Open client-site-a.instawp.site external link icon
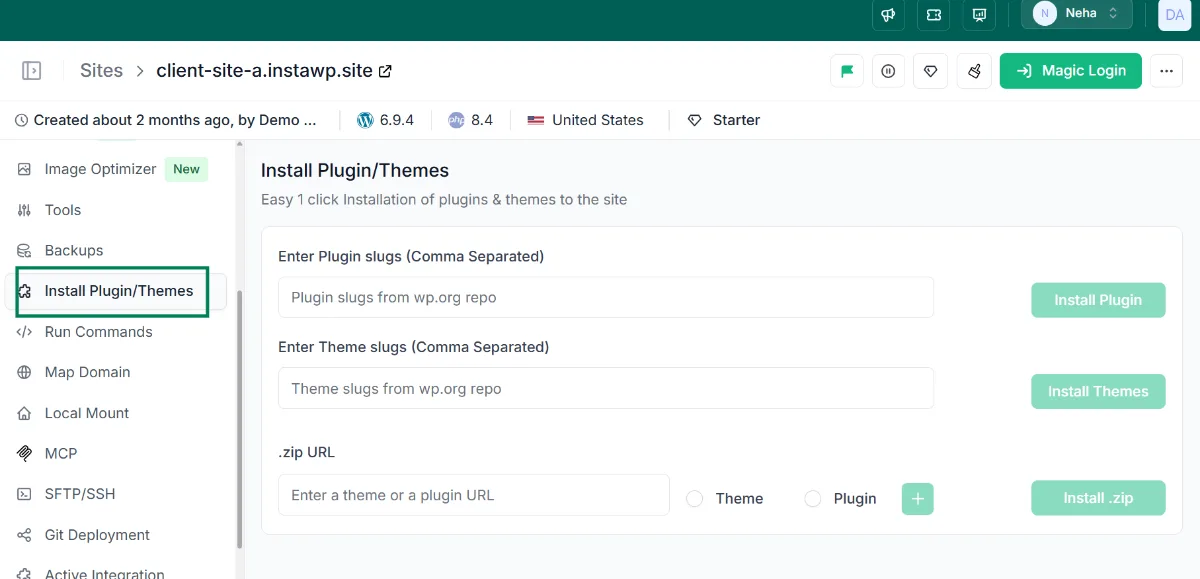Image resolution: width=1200 pixels, height=579 pixels. [x=385, y=71]
